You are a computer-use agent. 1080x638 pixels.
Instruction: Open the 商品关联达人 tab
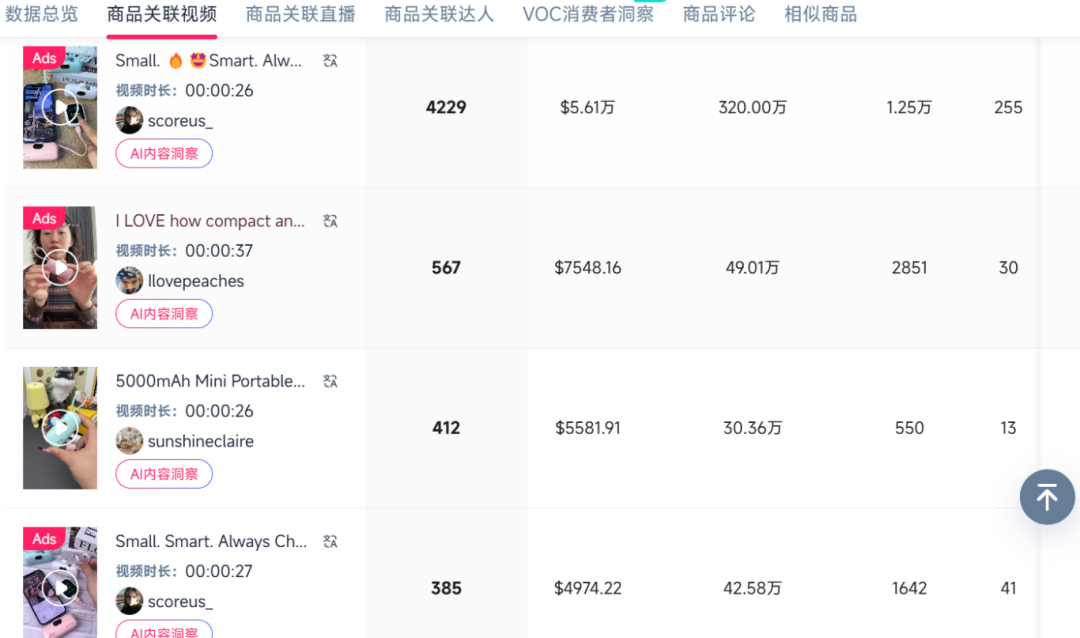coord(439,14)
